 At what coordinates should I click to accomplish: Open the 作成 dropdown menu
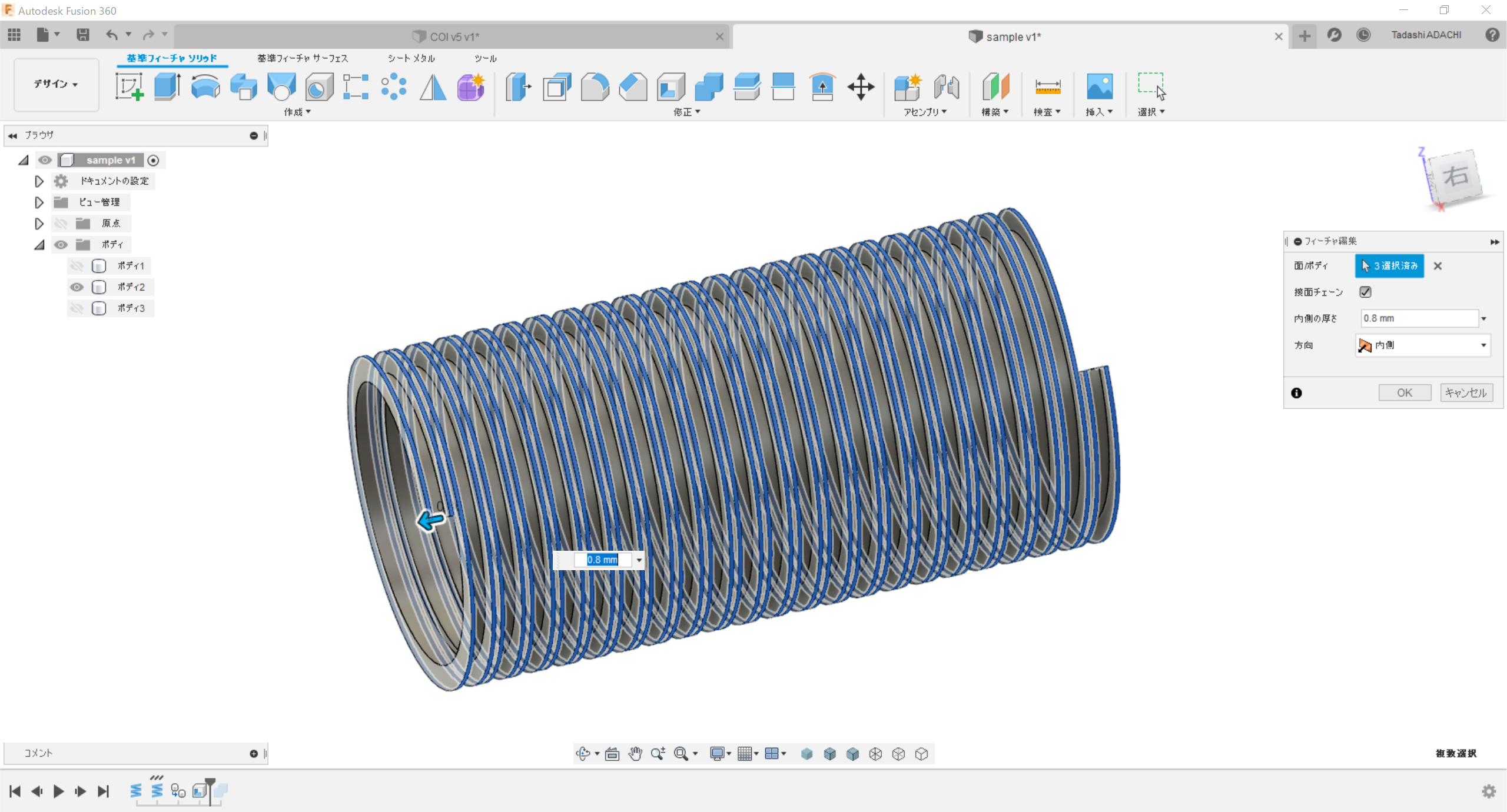297,112
